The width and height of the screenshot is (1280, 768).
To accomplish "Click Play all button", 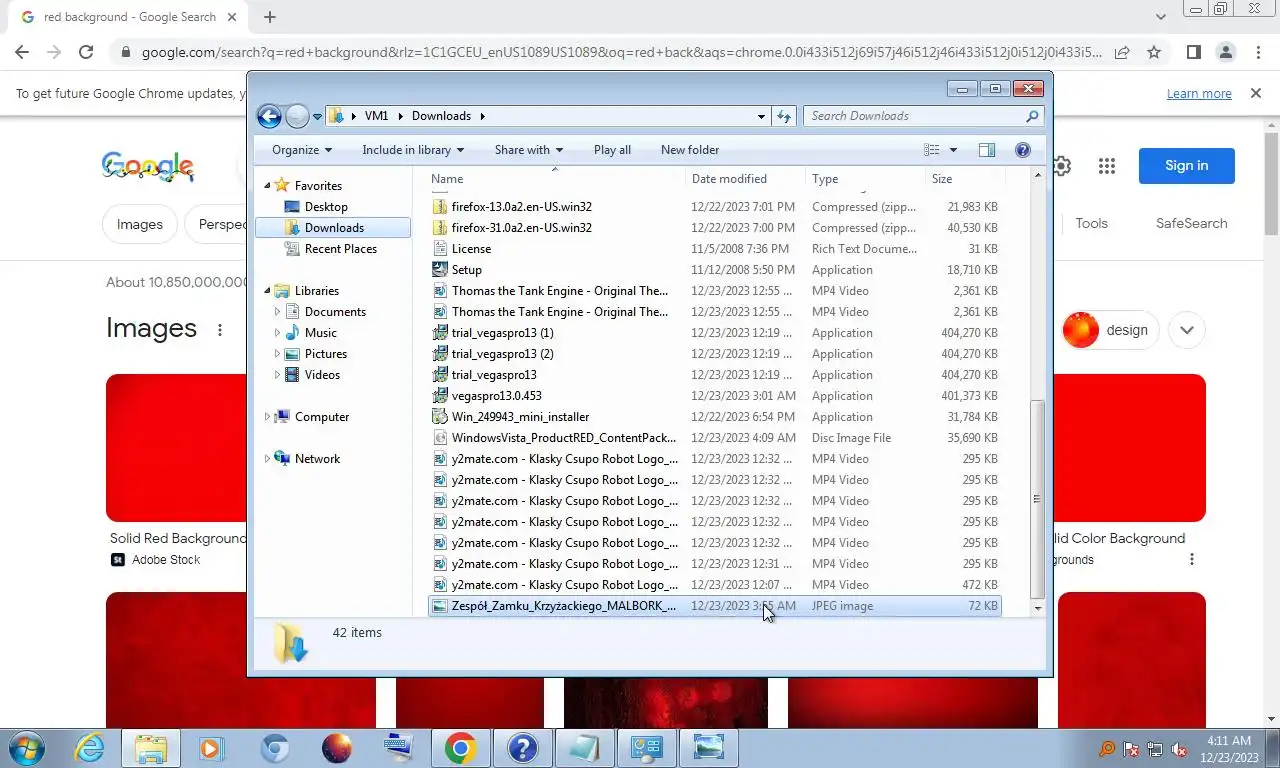I will (612, 150).
